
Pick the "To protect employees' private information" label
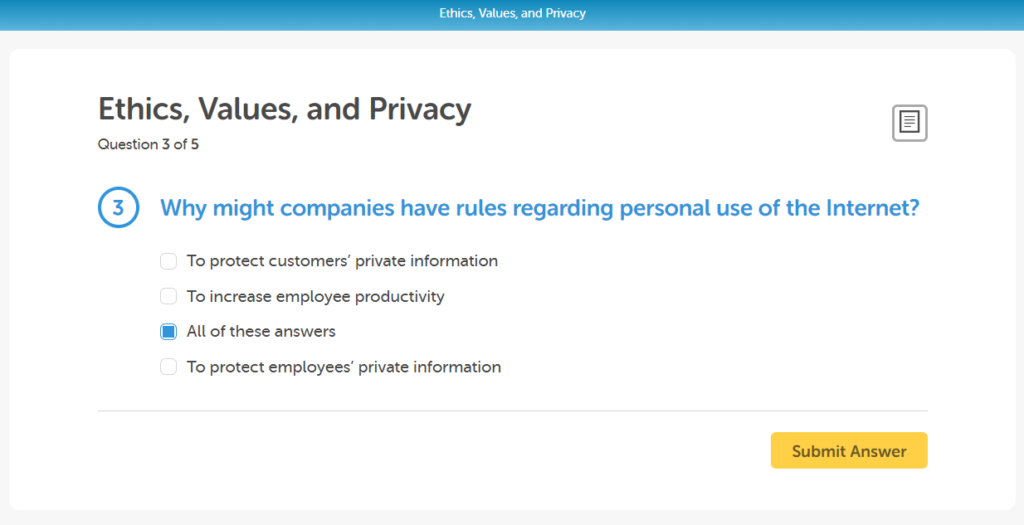[x=344, y=367]
